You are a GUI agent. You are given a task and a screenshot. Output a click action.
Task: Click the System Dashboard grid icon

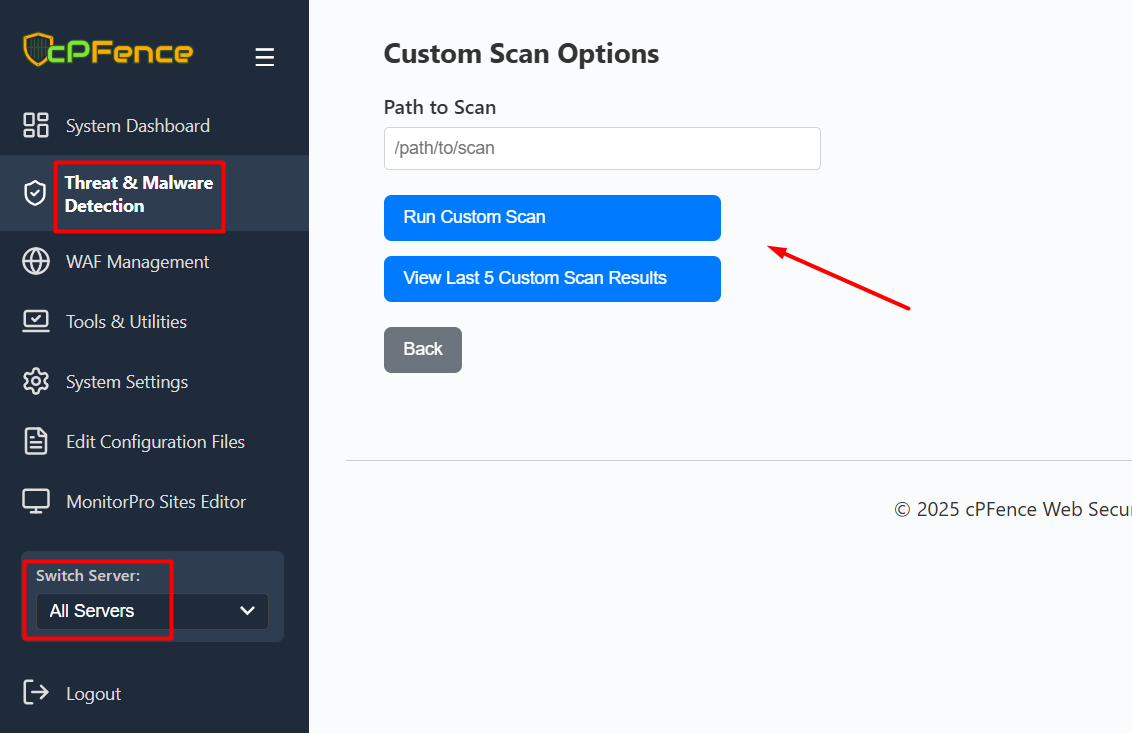pyautogui.click(x=36, y=125)
